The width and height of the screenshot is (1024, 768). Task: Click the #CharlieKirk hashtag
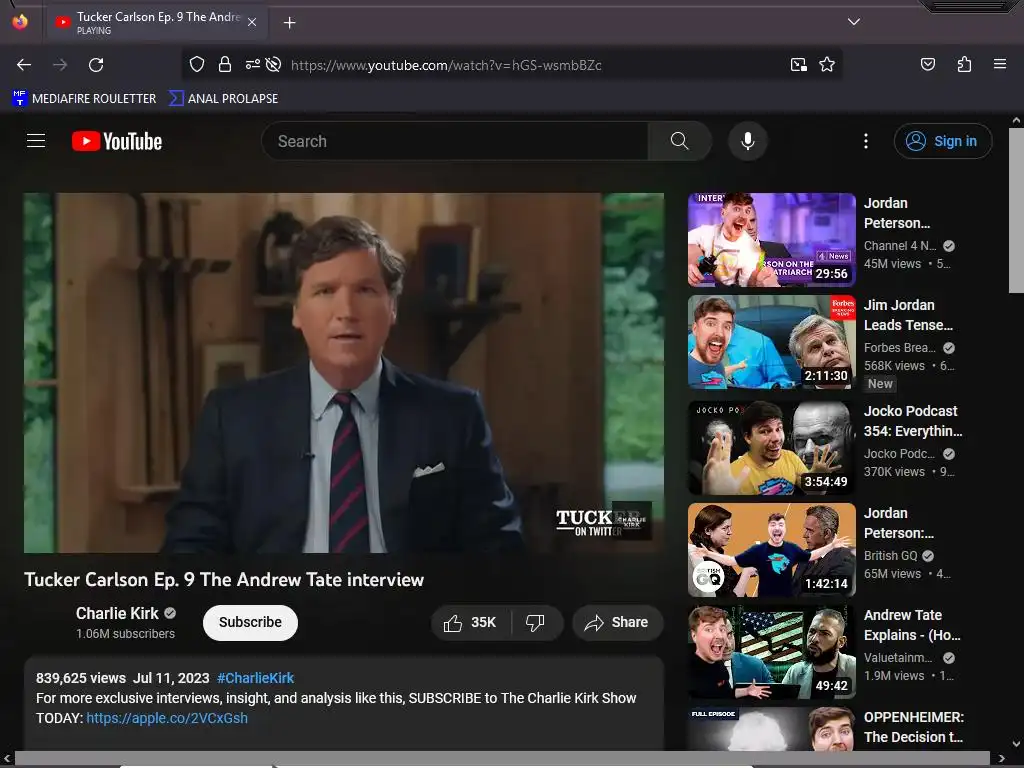(x=255, y=678)
